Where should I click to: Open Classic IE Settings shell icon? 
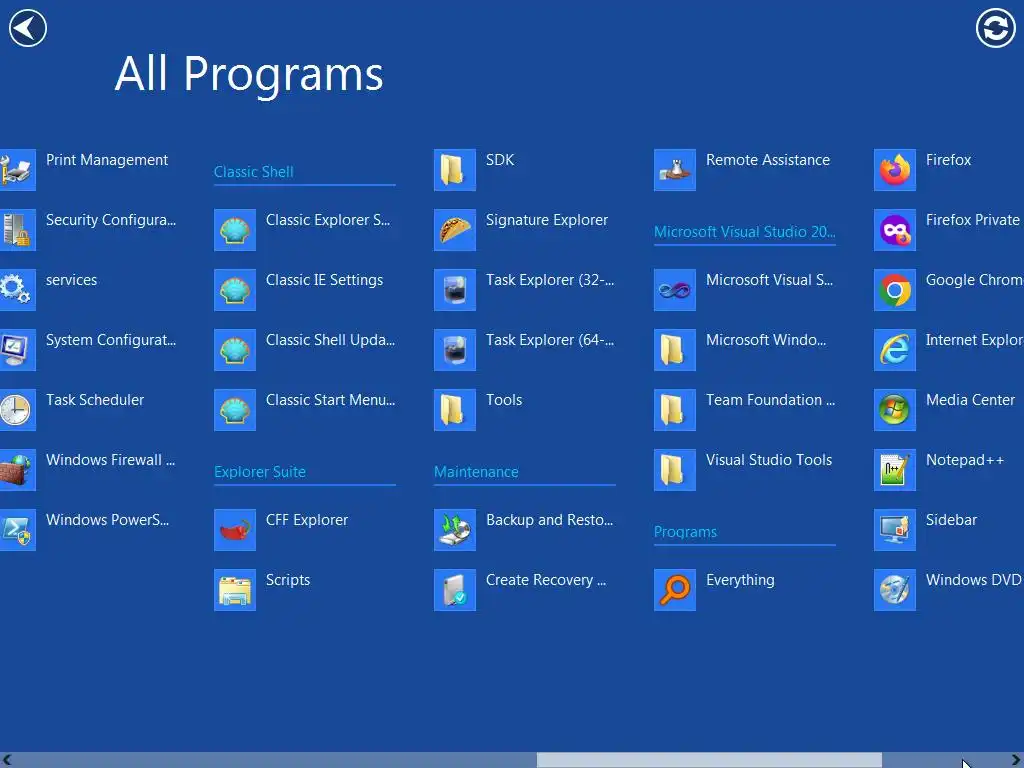pyautogui.click(x=235, y=290)
